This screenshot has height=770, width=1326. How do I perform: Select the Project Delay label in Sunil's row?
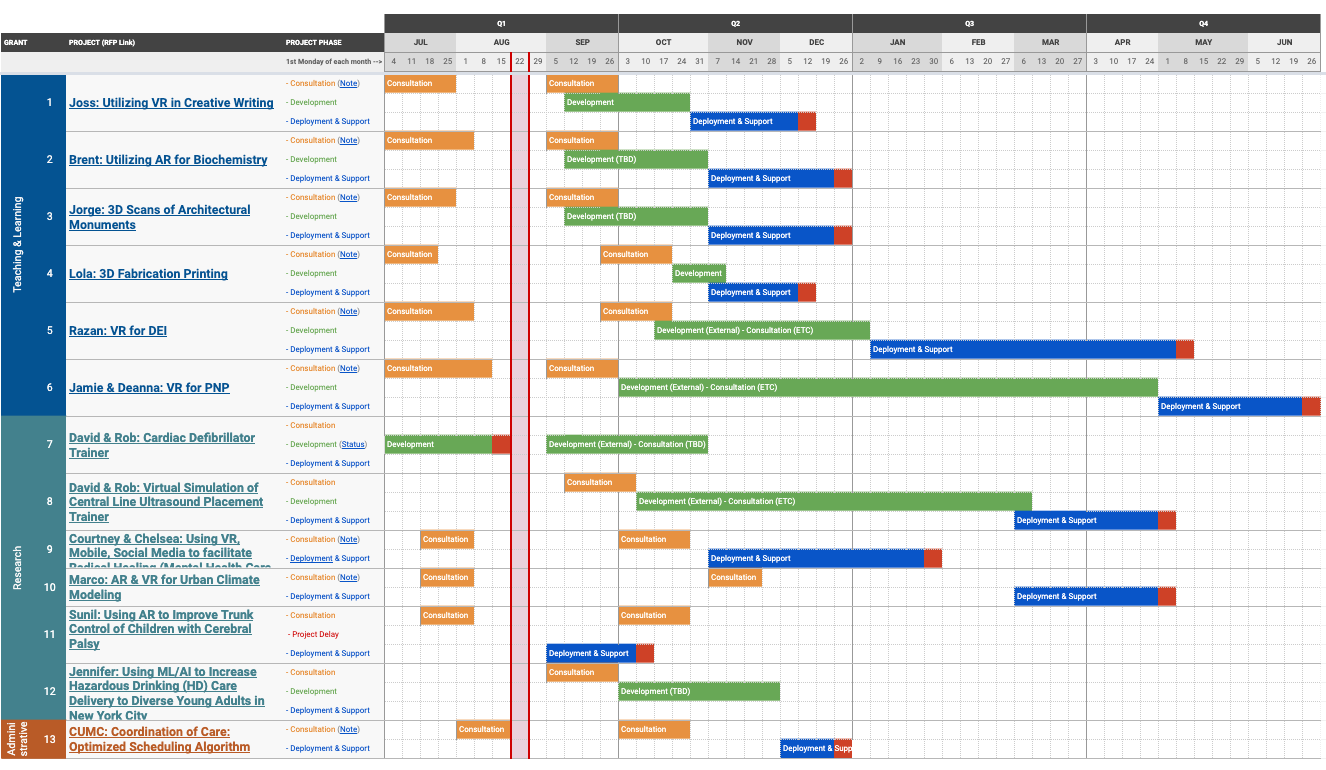coord(315,634)
